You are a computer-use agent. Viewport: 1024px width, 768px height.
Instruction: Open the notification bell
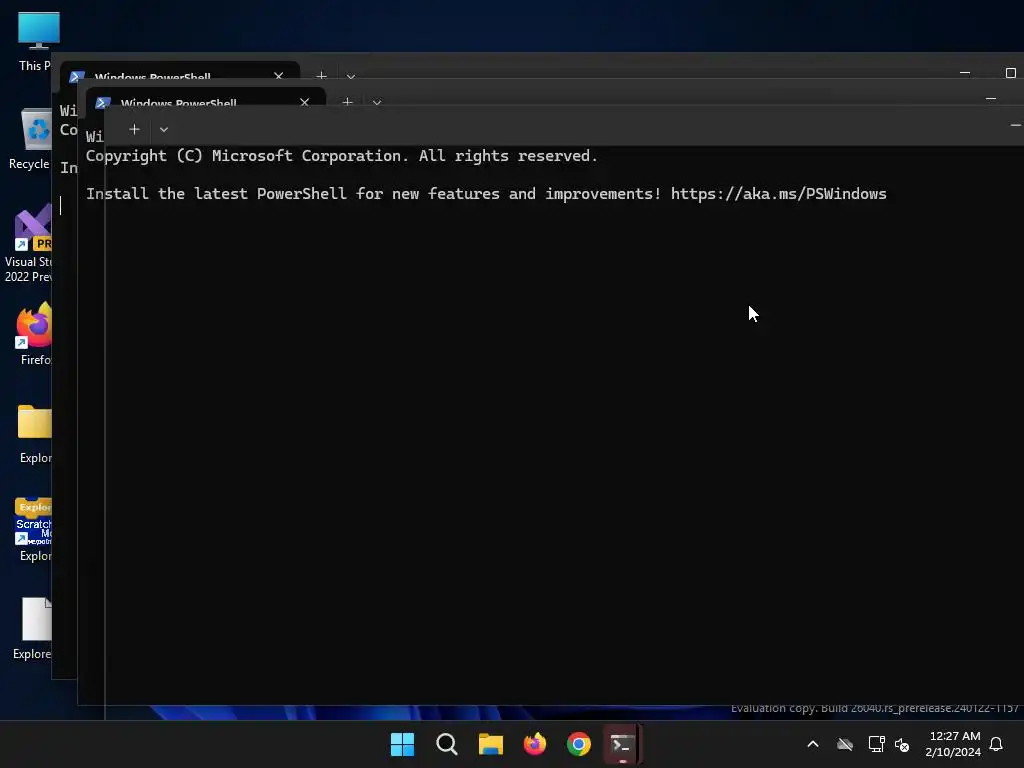[996, 744]
